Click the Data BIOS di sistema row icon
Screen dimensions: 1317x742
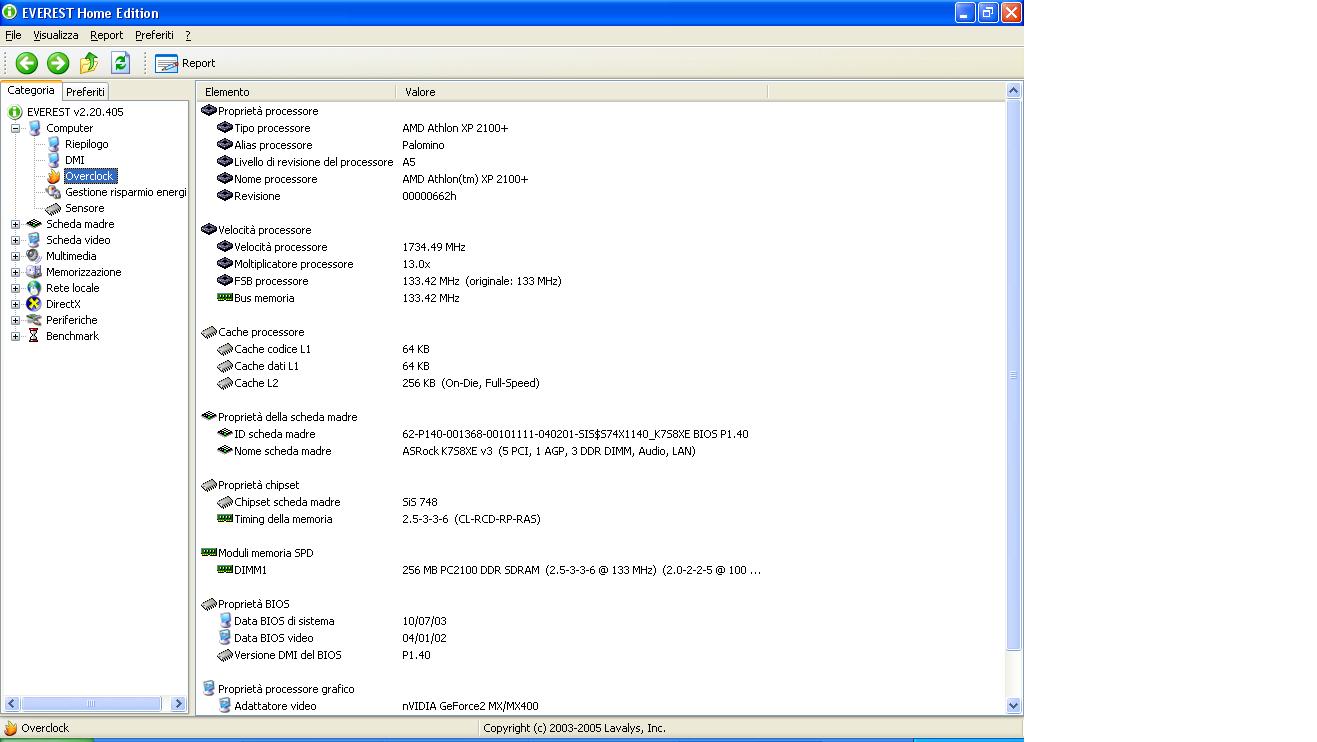click(x=225, y=621)
